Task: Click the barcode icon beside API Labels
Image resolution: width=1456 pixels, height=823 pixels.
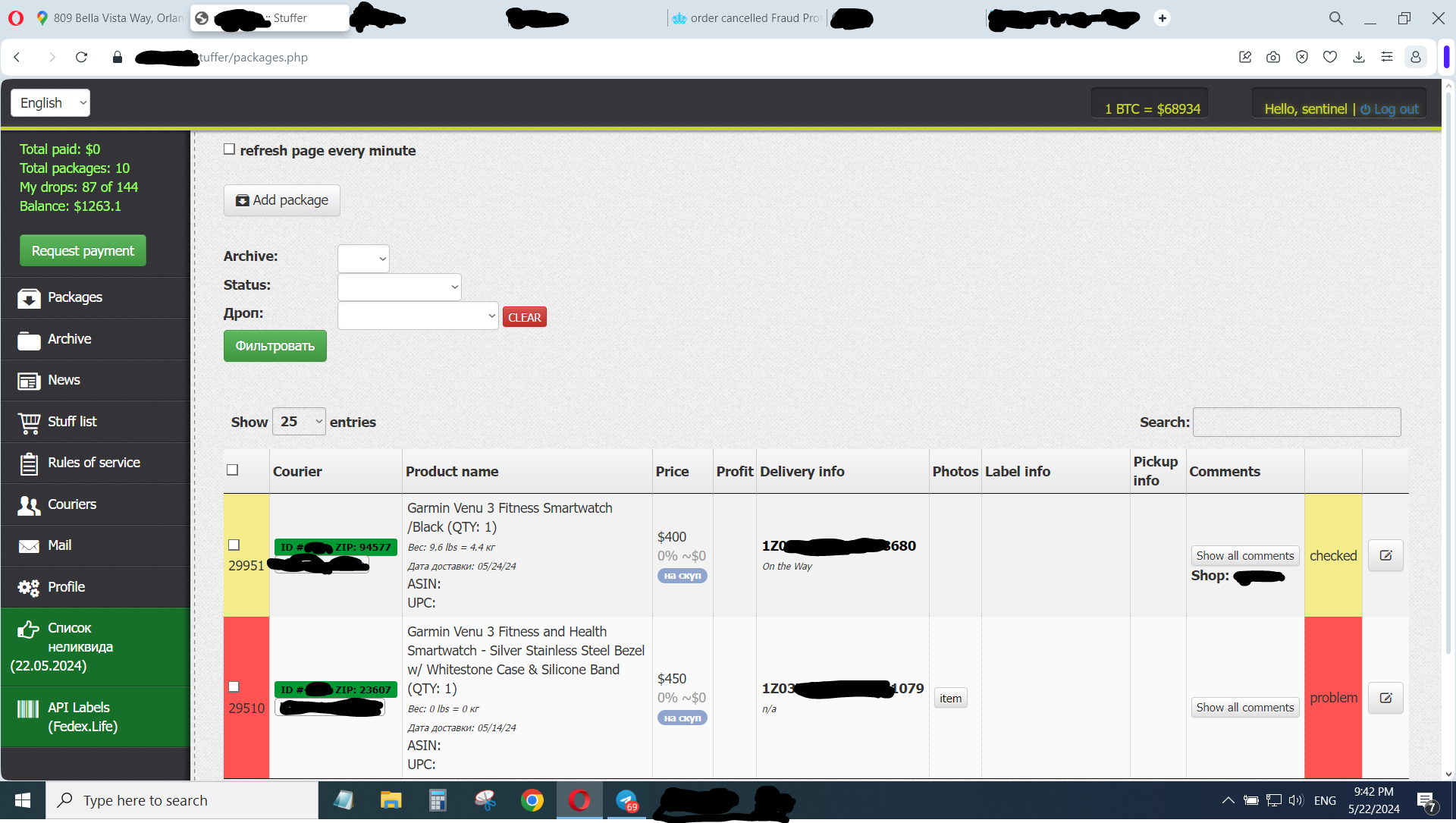Action: click(28, 708)
